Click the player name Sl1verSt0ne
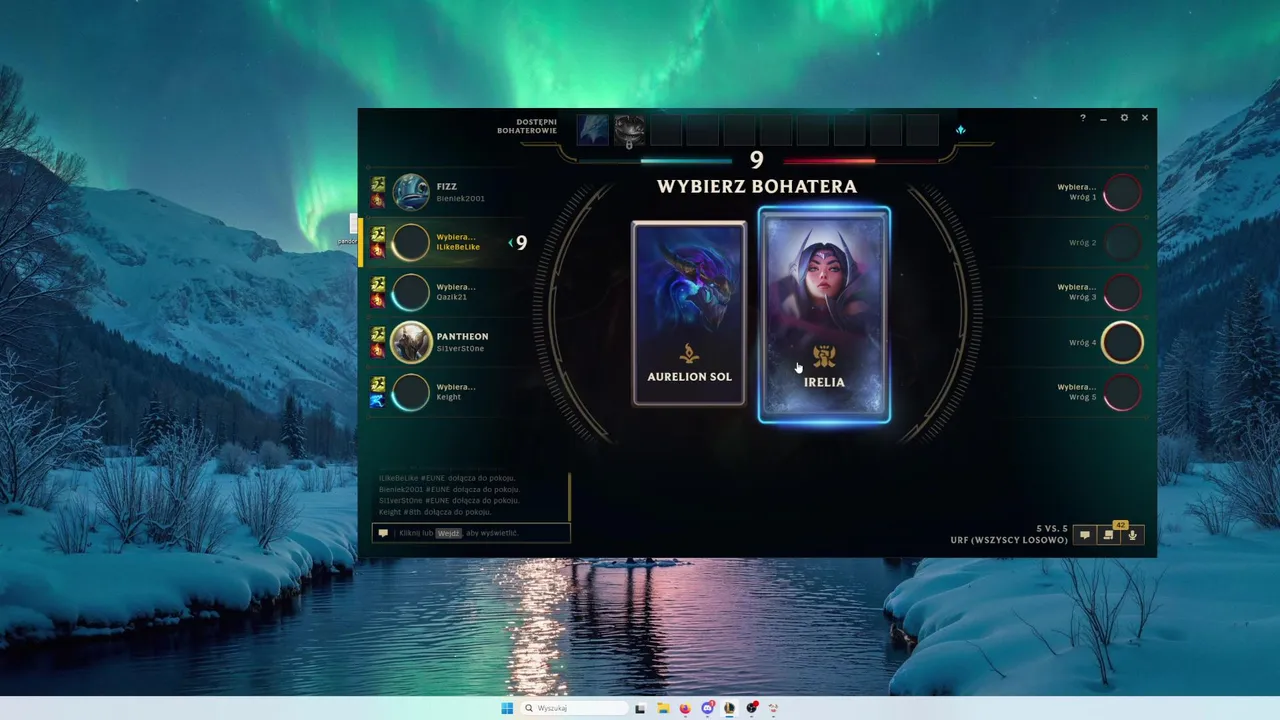Screen dimensions: 1280x720 coord(460,348)
